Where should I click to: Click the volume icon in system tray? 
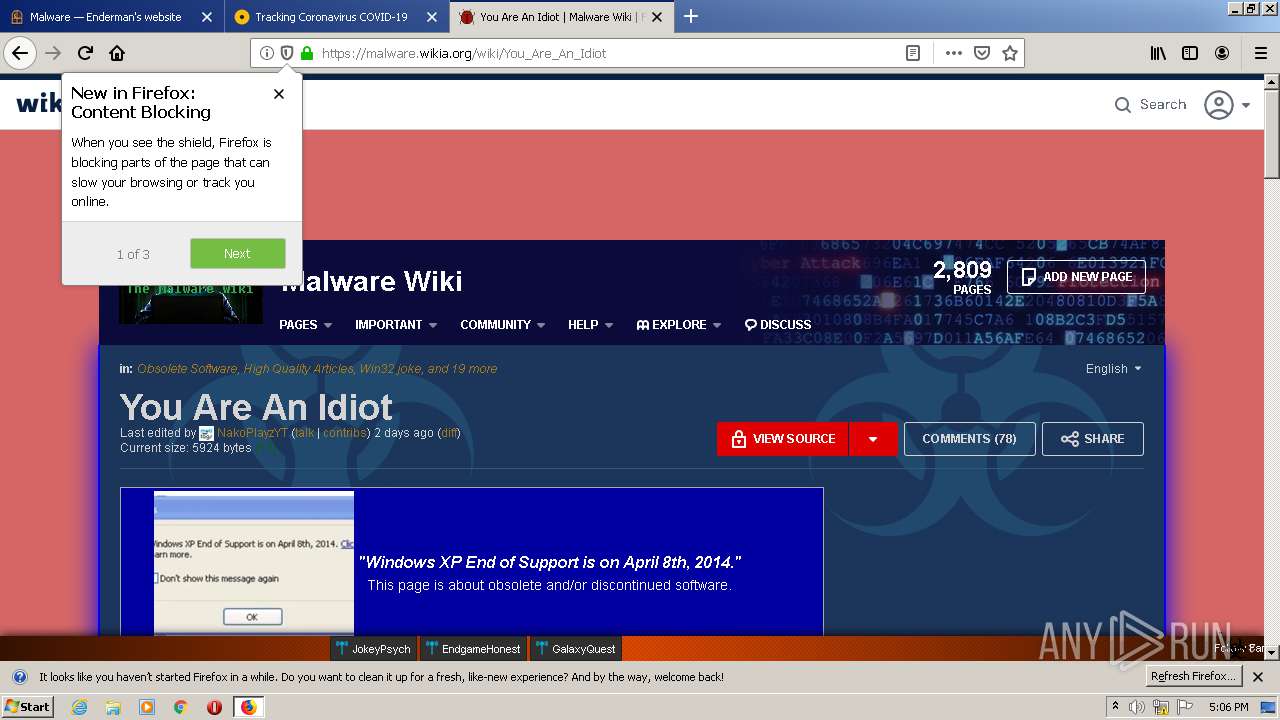(1137, 707)
